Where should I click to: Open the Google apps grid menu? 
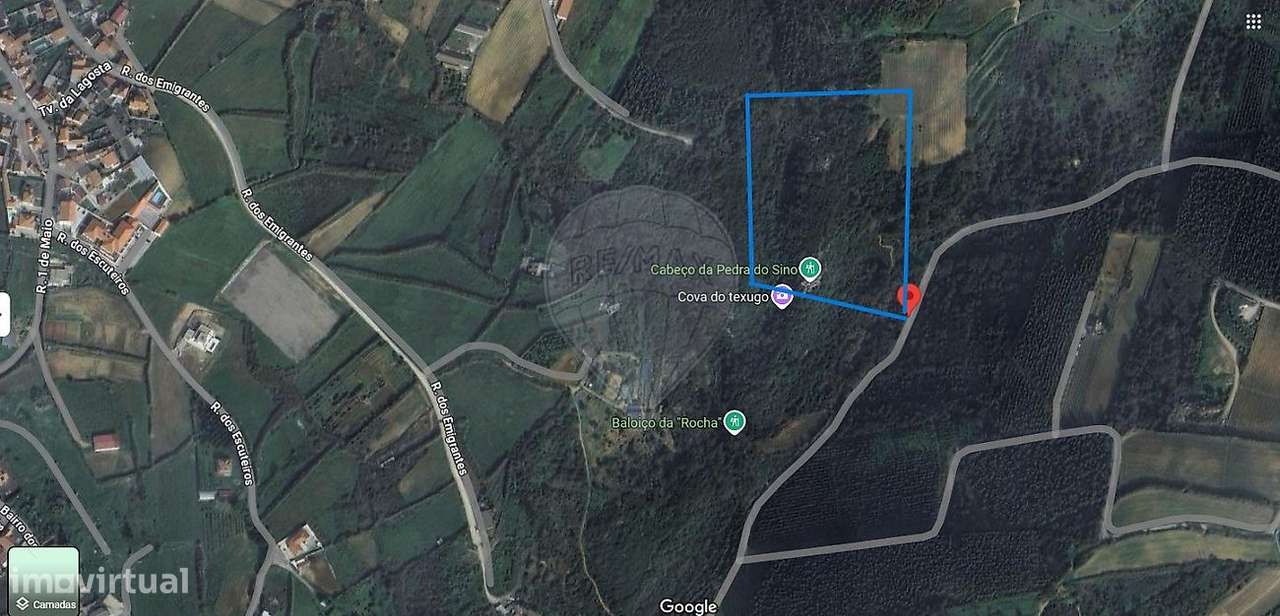click(1254, 22)
